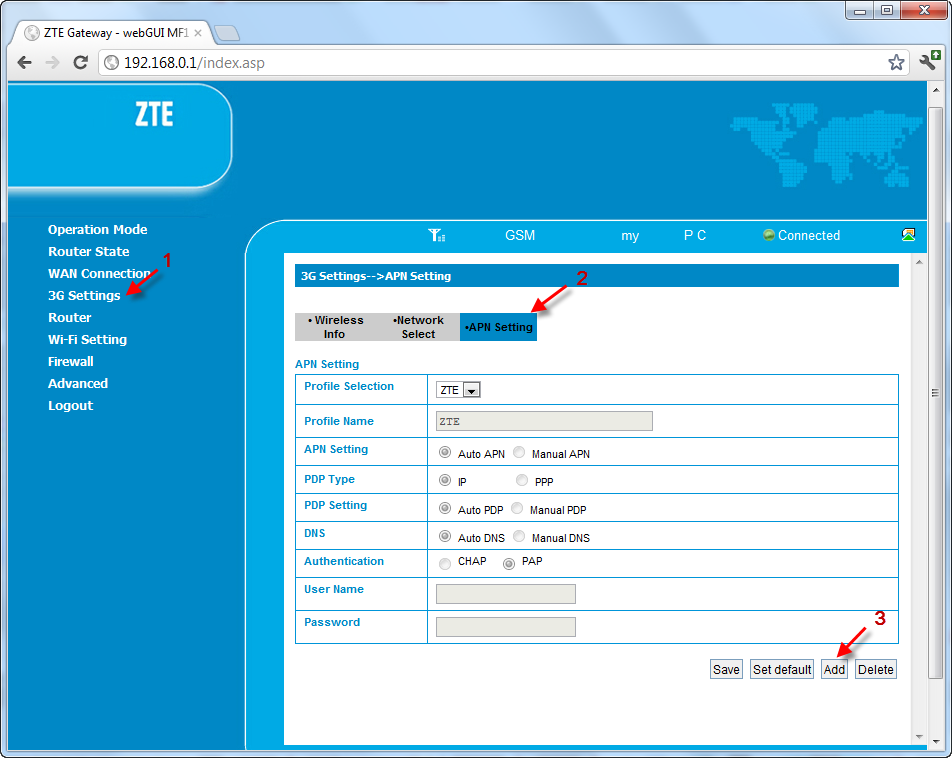Choose IP as PDP Type
Image resolution: width=952 pixels, height=758 pixels.
pos(445,480)
